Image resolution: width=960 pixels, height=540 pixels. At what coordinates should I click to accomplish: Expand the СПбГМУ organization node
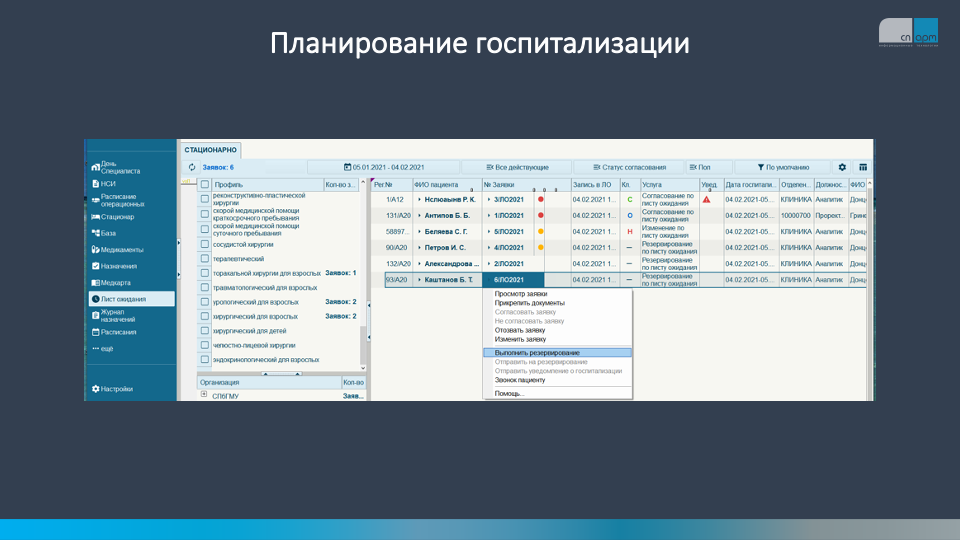click(x=204, y=395)
